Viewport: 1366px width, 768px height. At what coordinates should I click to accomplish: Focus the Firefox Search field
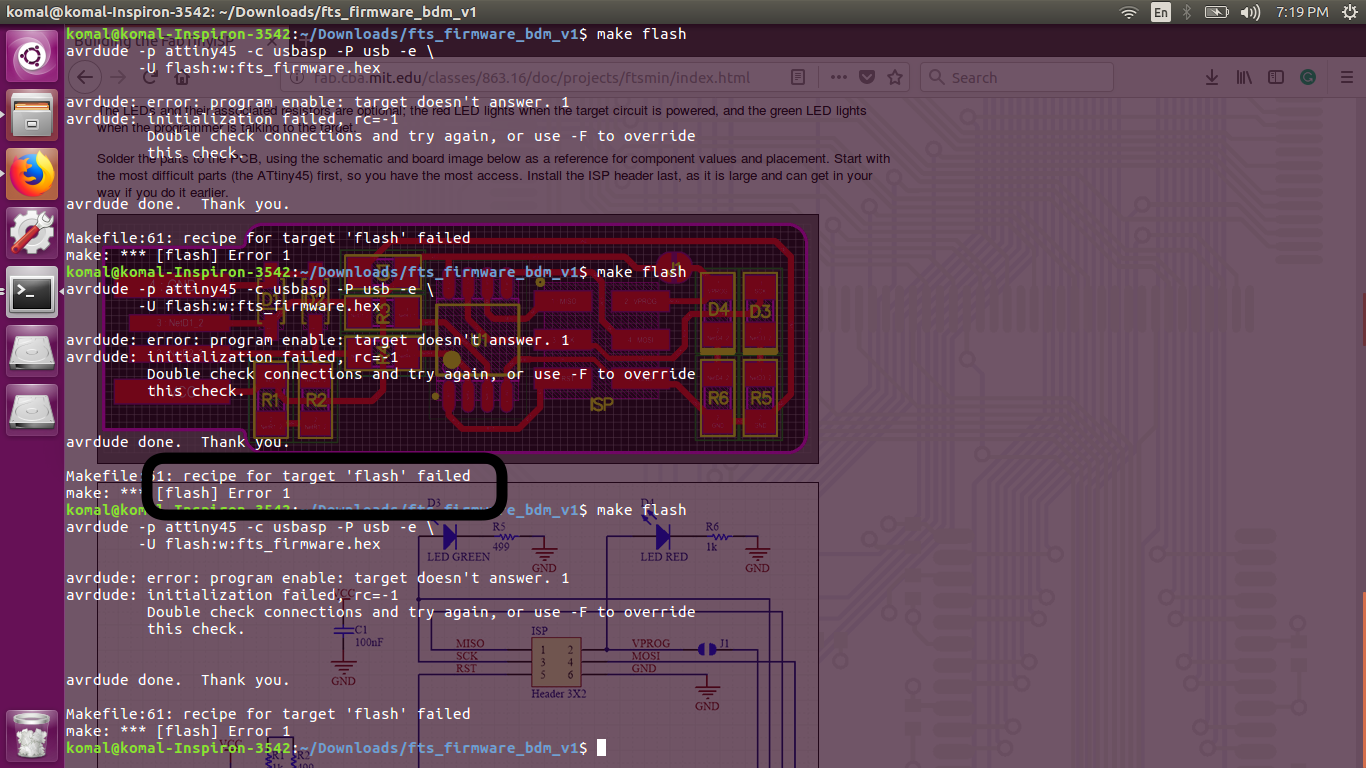[1016, 77]
